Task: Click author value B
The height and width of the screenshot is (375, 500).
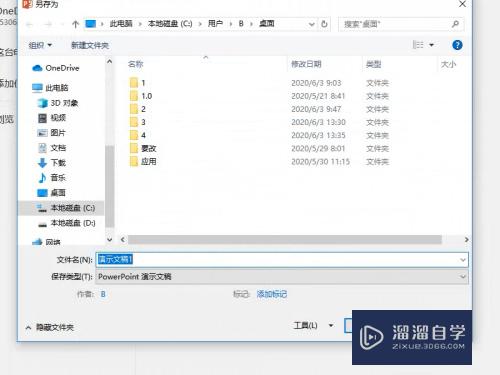Action: point(103,294)
